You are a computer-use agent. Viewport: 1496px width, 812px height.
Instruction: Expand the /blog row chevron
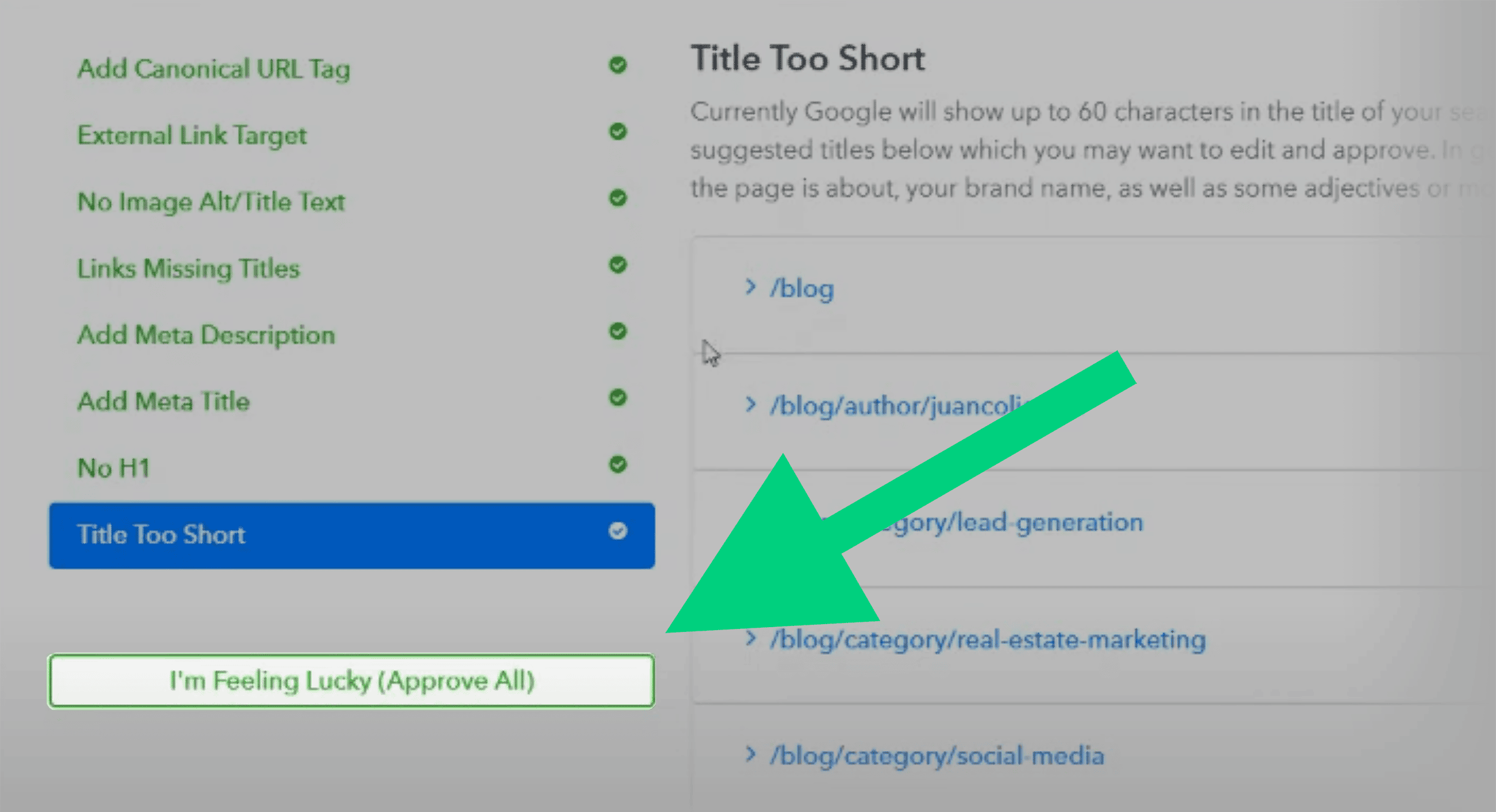(750, 287)
